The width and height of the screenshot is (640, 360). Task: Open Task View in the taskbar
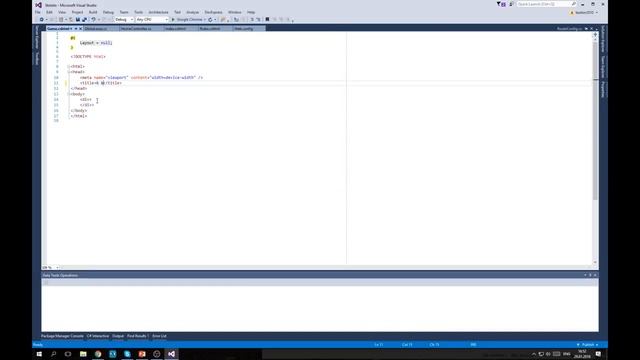coord(68,354)
